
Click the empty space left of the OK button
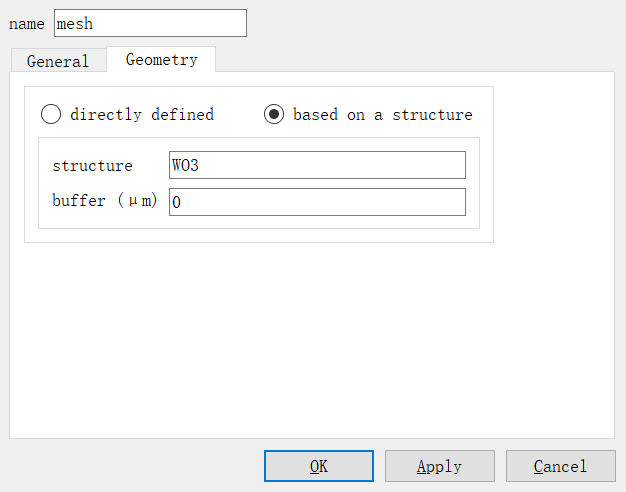(130, 466)
